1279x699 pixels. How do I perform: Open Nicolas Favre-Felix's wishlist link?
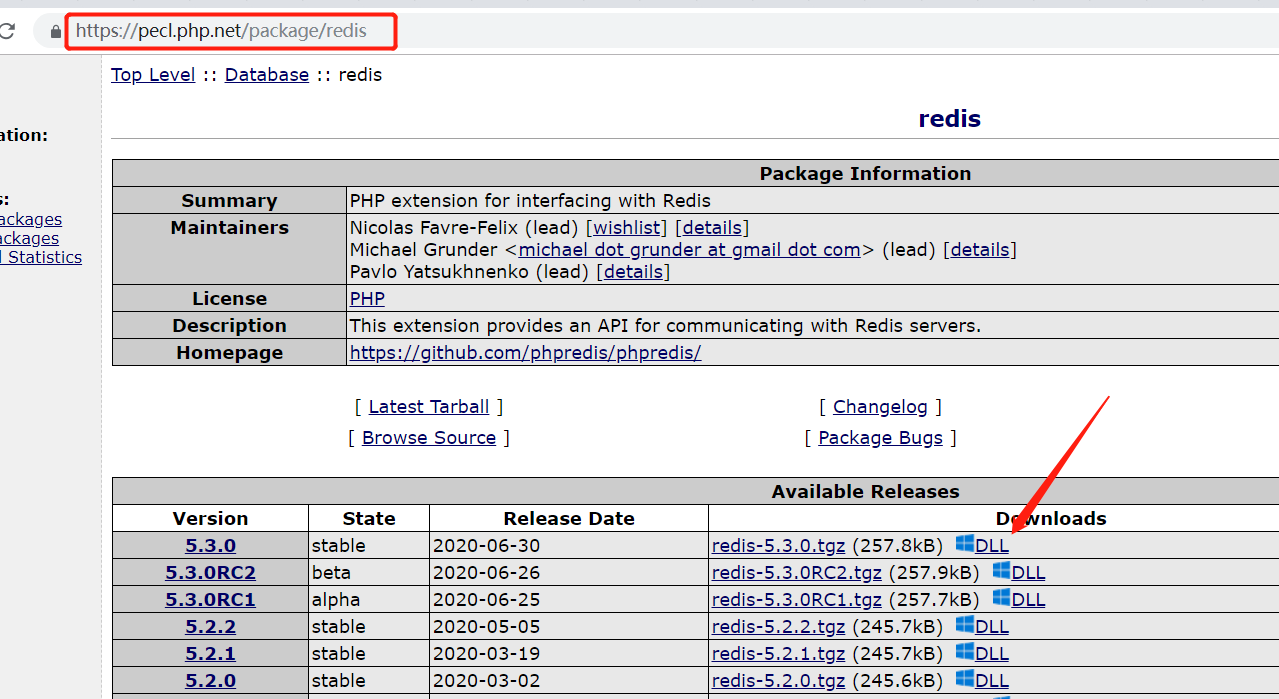pos(627,228)
